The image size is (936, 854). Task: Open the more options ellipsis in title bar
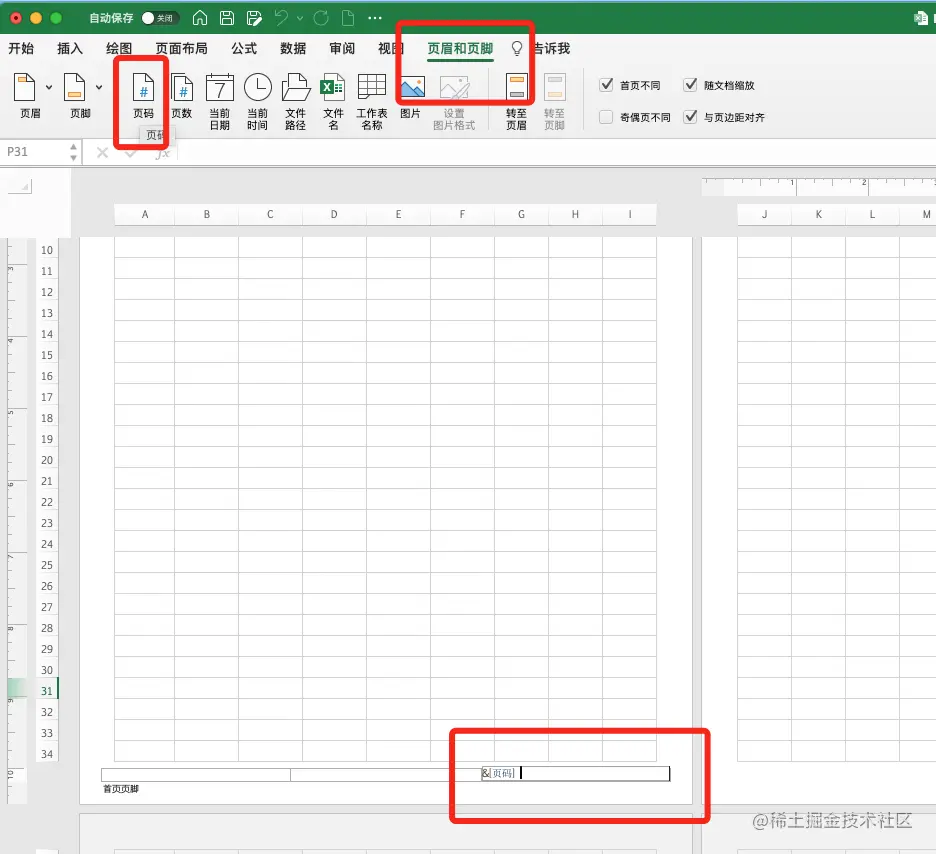tap(375, 18)
